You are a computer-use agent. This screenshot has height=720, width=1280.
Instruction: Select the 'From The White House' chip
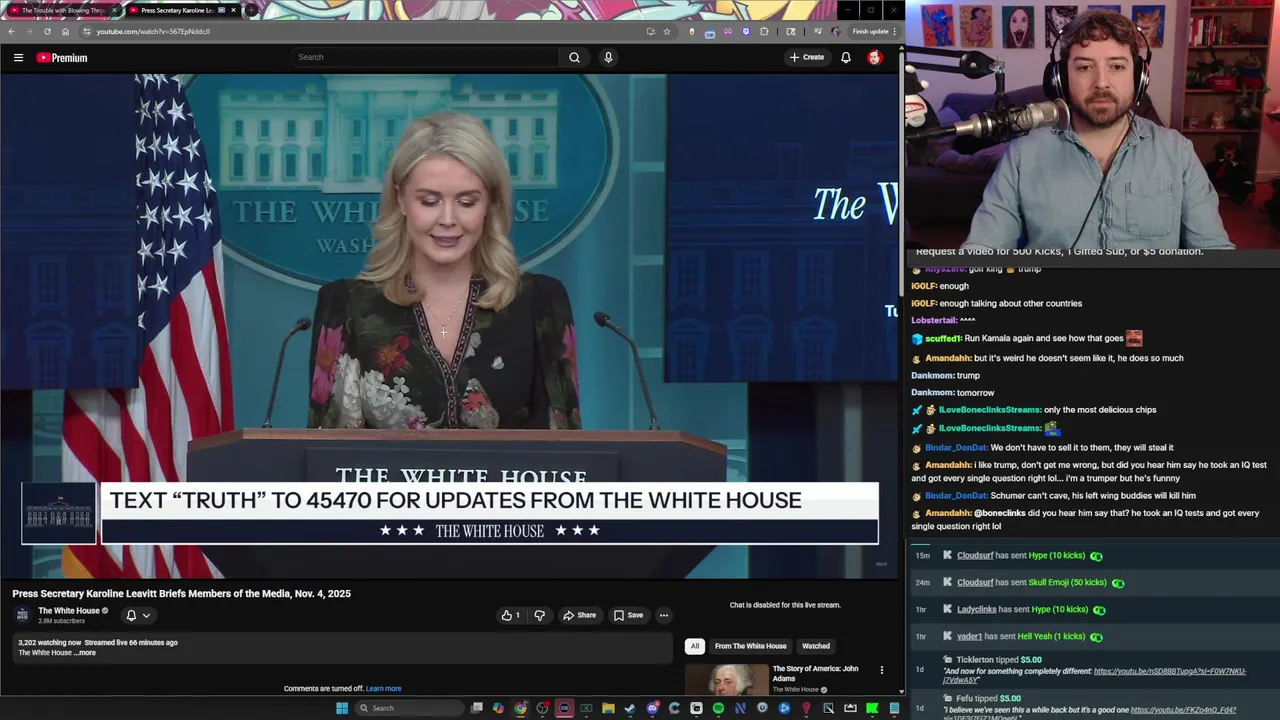[x=751, y=646]
